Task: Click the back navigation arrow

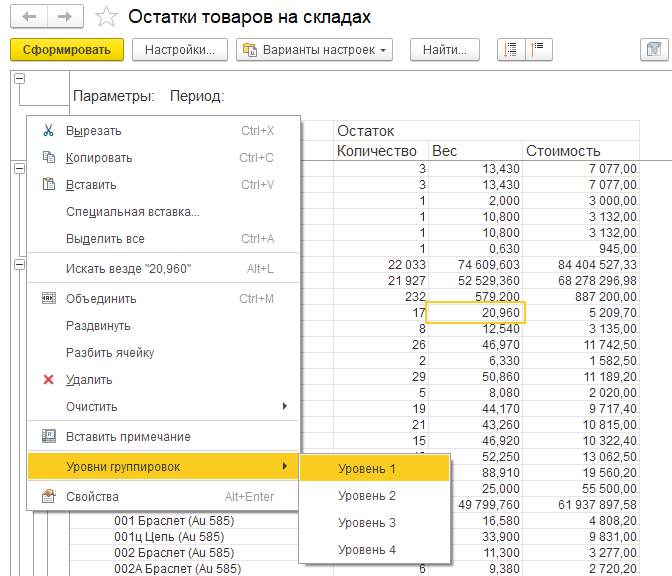Action: [x=29, y=17]
